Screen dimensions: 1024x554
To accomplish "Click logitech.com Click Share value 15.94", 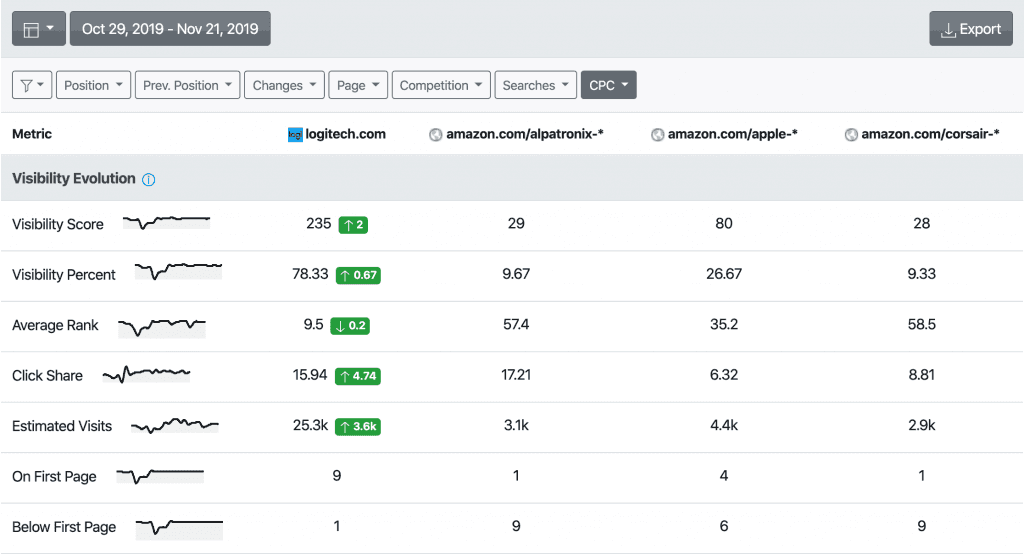I will click(x=310, y=374).
